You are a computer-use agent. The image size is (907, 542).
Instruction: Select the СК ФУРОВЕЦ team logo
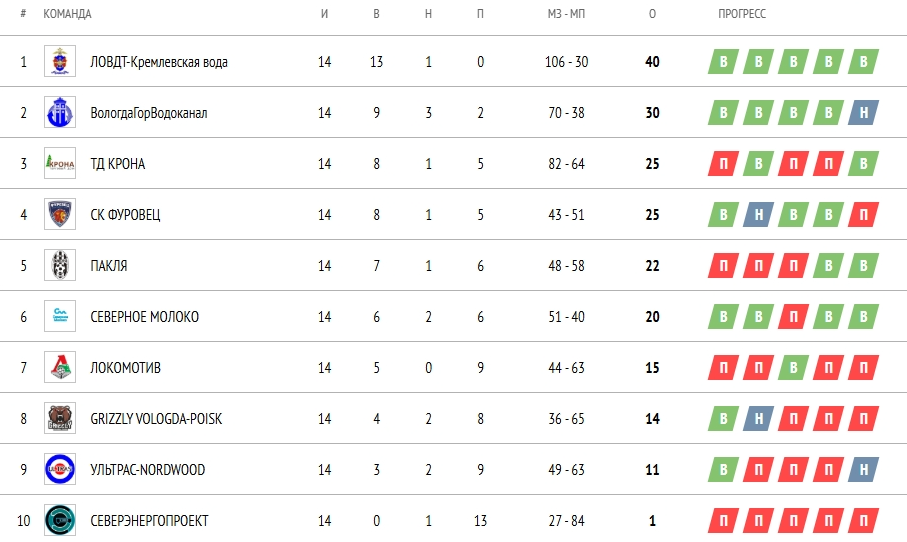tap(59, 215)
